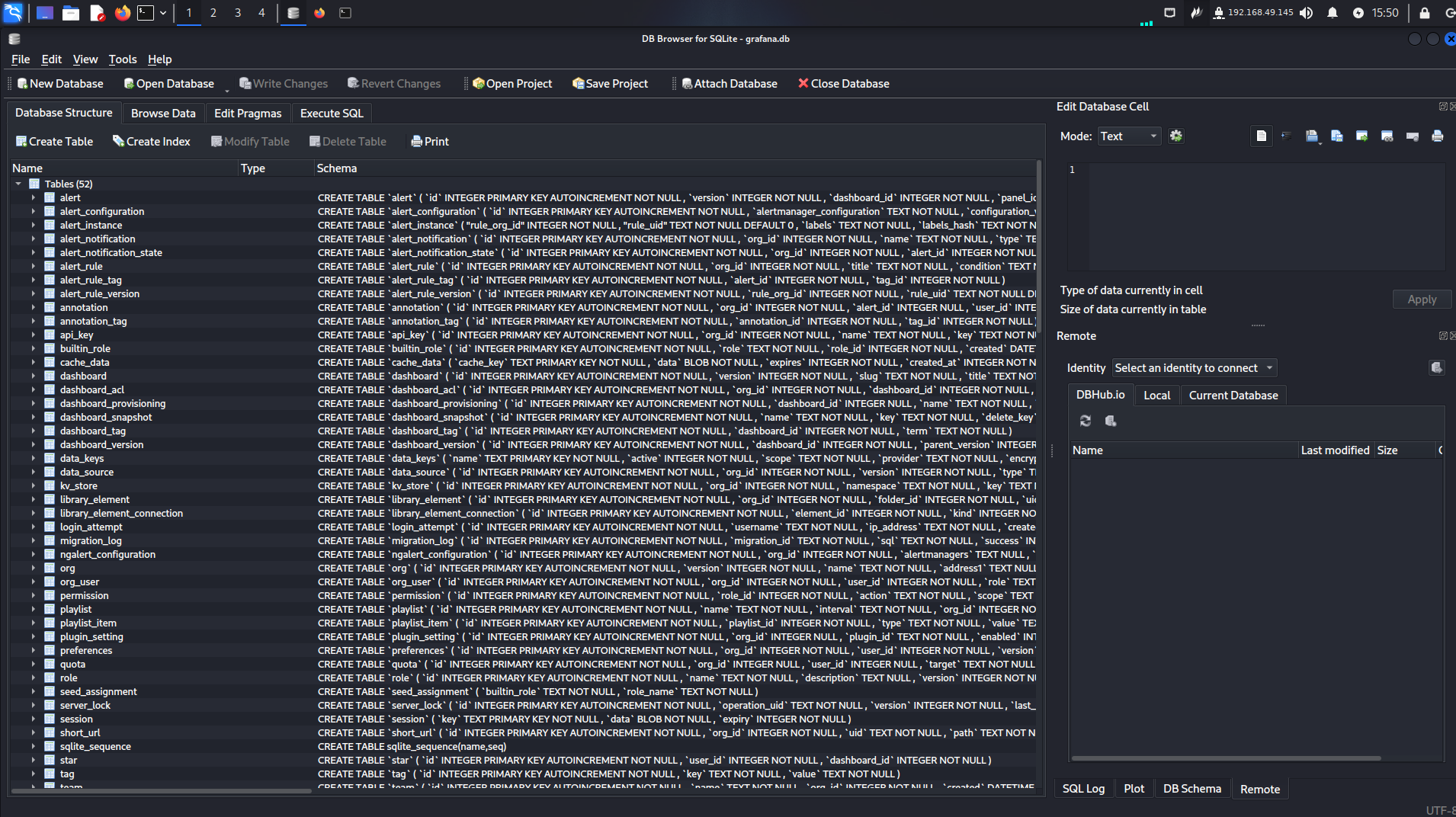Switch to the DB Schema bottom tab
The height and width of the screenshot is (817, 1456).
1191,789
